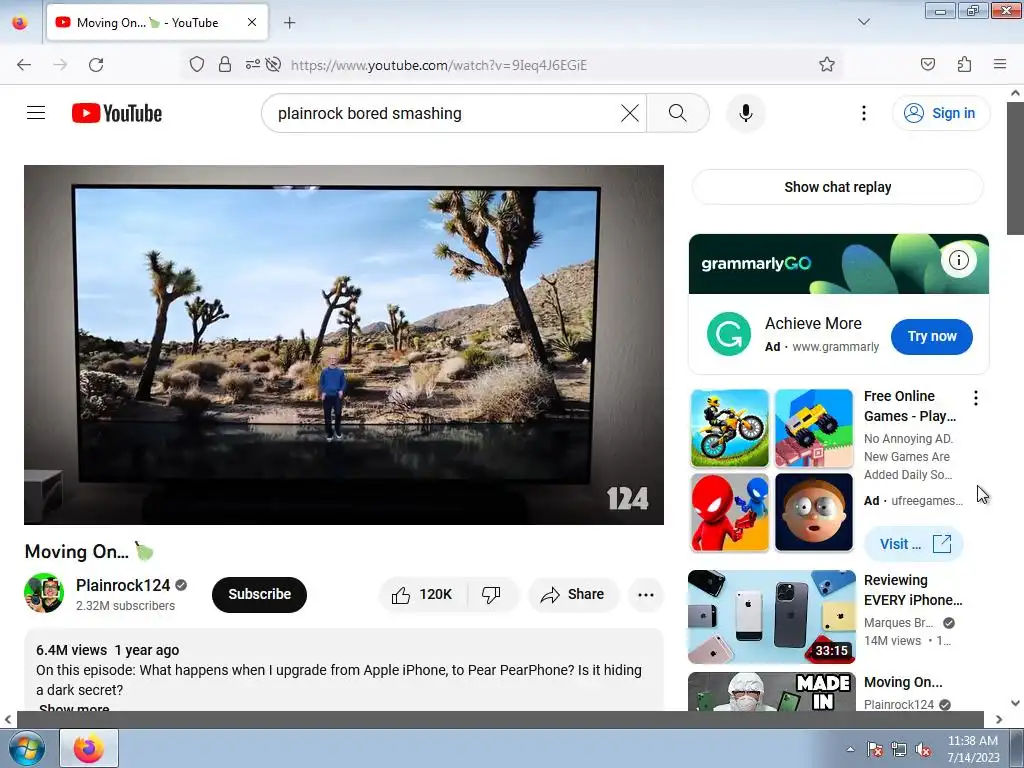The height and width of the screenshot is (768, 1024).
Task: Click the horizontal scrollbar right arrow
Action: pos(999,719)
